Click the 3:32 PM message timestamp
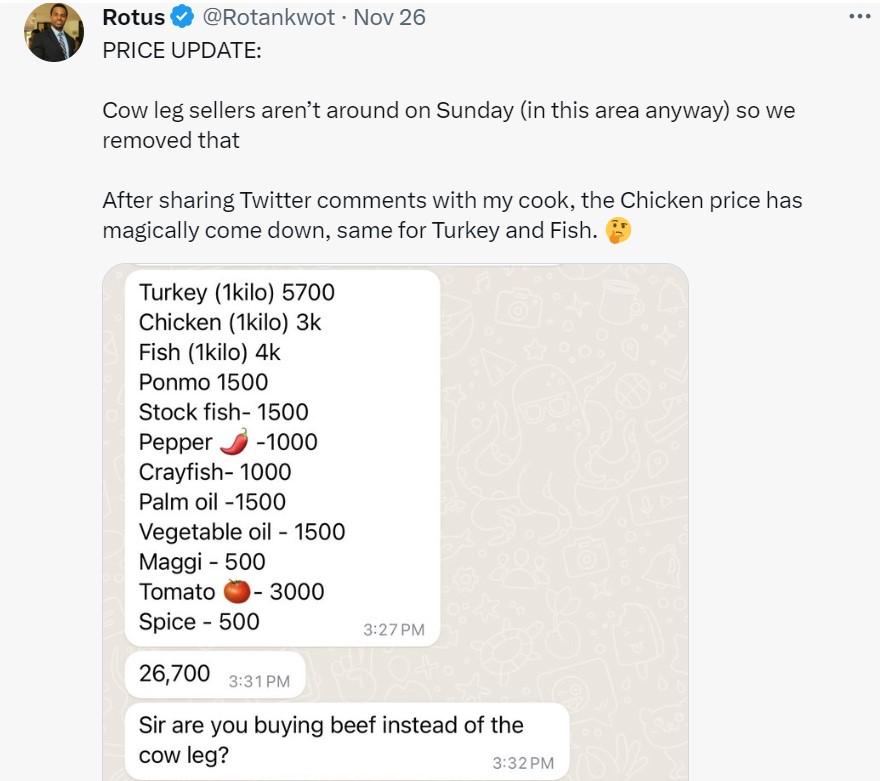The width and height of the screenshot is (880, 781). 522,762
